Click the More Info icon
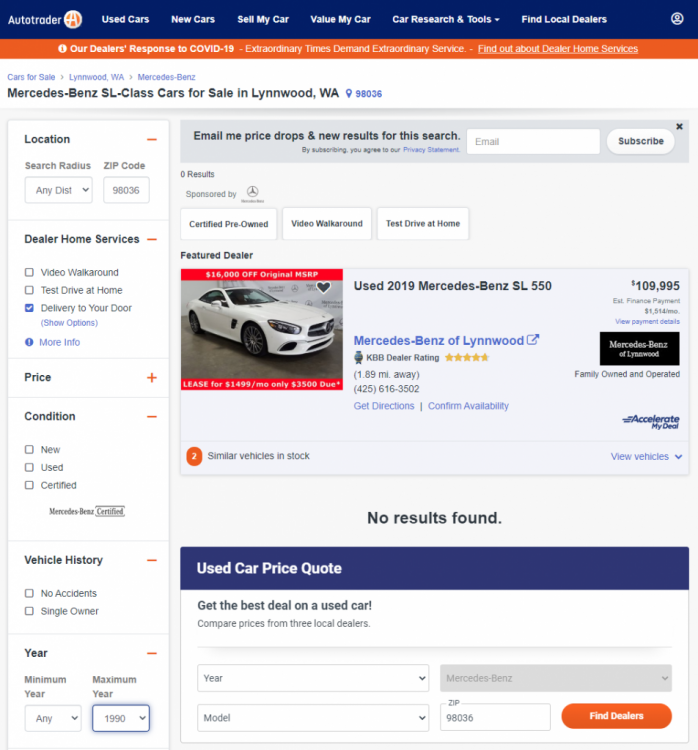Image resolution: width=698 pixels, height=750 pixels. [29, 342]
